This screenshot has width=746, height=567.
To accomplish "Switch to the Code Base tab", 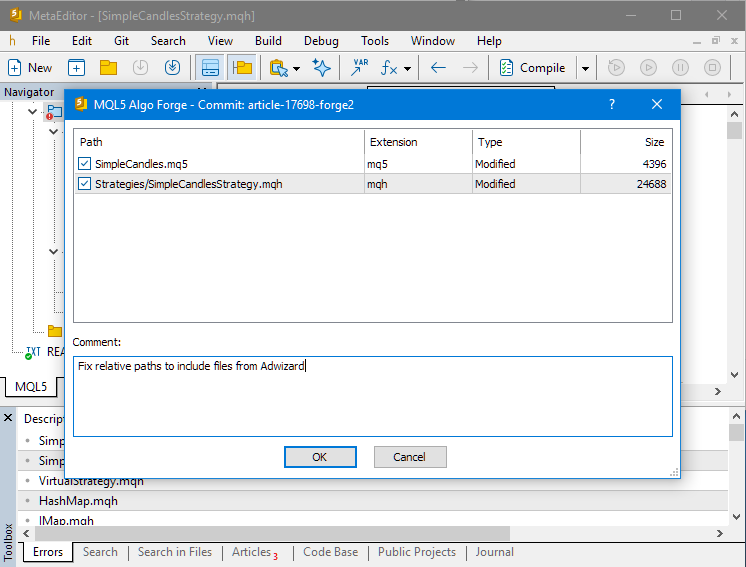I will (x=331, y=552).
